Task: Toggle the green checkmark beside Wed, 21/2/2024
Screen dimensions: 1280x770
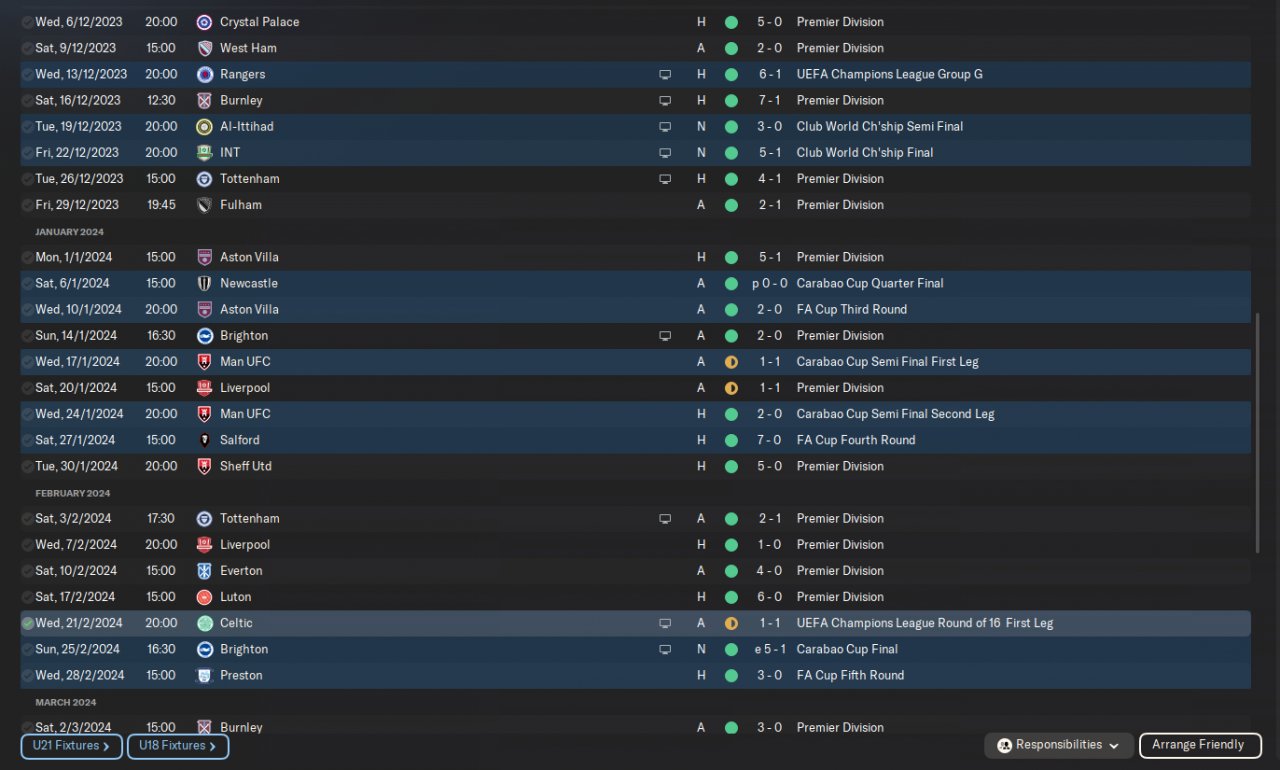Action: (27, 624)
